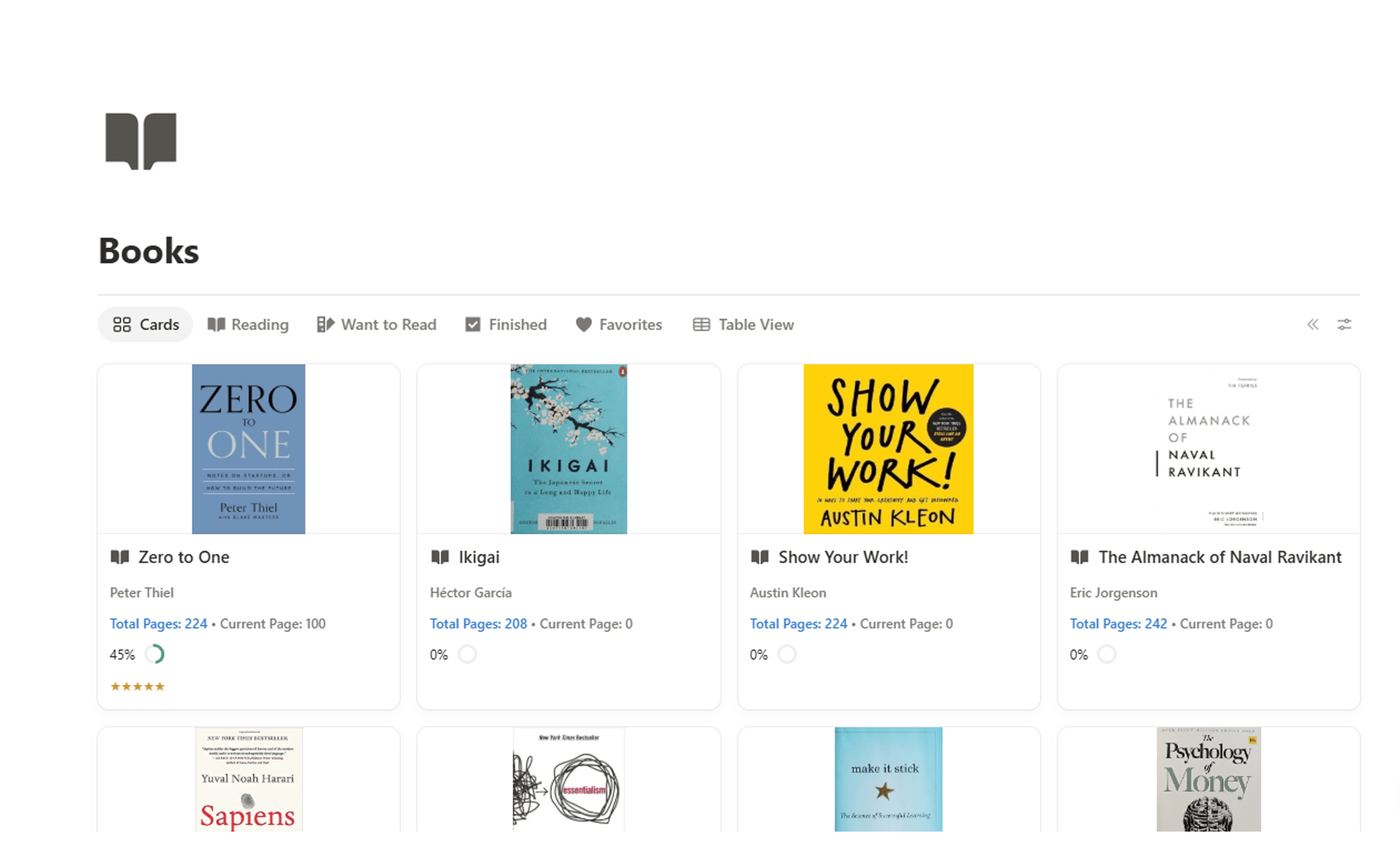Click 'Total Pages: 224' on Zero to One

pos(159,623)
